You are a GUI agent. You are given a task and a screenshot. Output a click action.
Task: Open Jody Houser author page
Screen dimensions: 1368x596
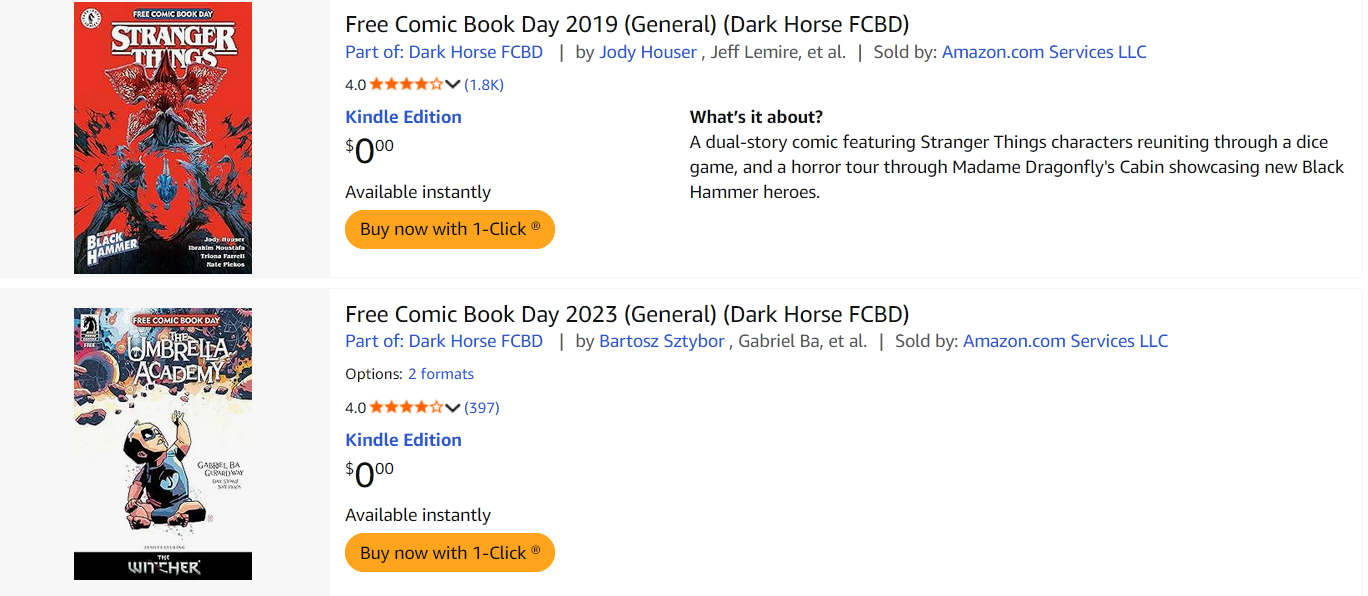pyautogui.click(x=648, y=52)
